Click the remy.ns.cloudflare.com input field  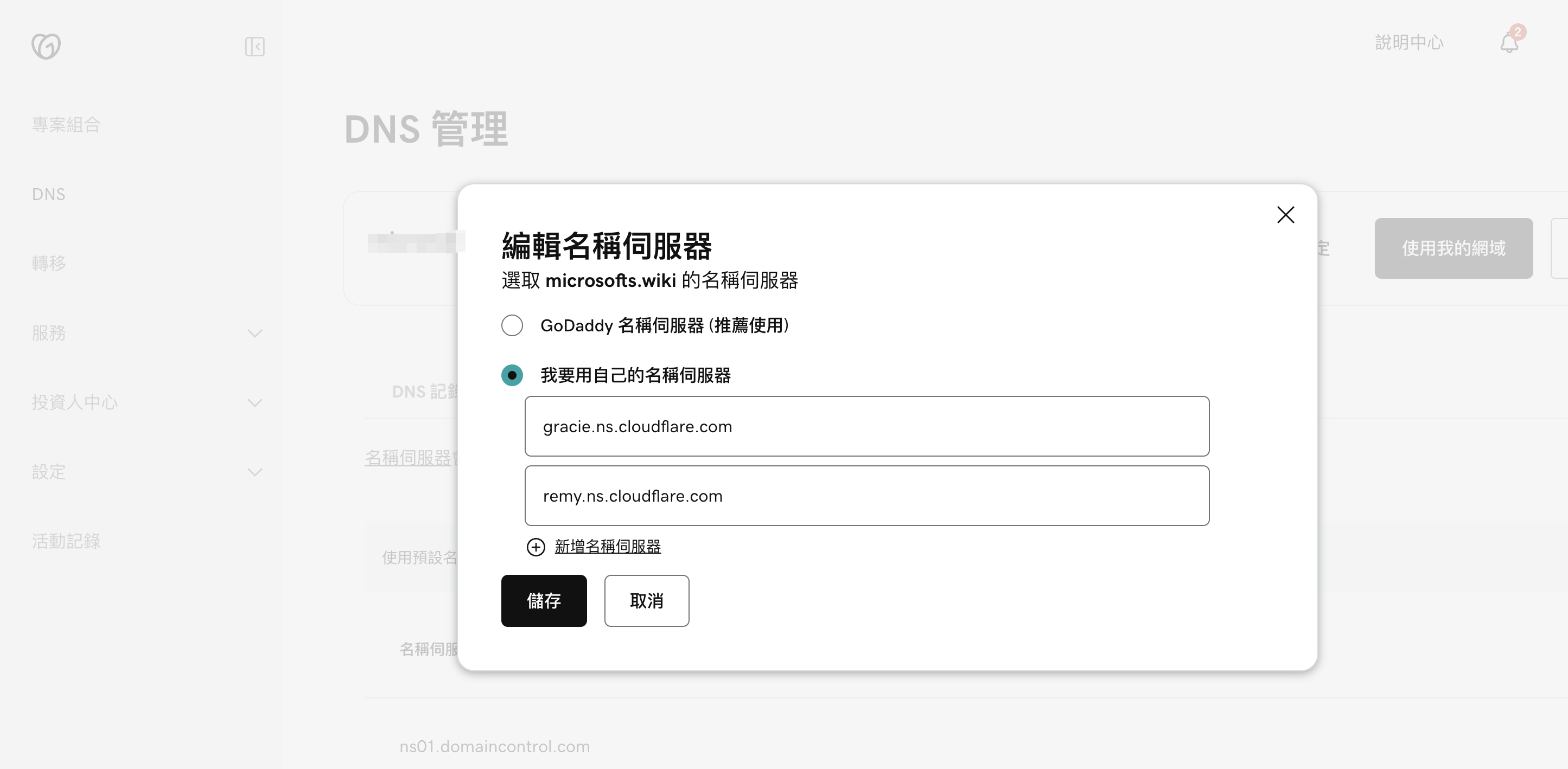[x=866, y=496]
